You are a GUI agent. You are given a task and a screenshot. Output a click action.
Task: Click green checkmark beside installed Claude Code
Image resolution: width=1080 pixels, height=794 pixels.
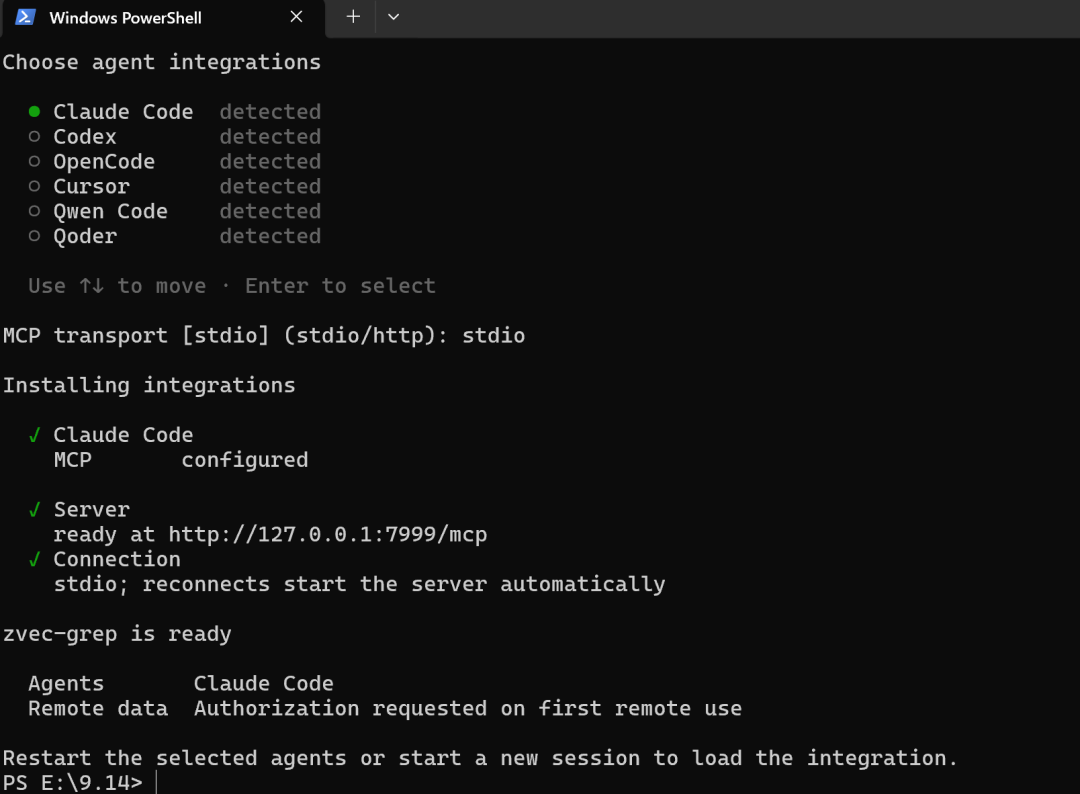pos(34,435)
